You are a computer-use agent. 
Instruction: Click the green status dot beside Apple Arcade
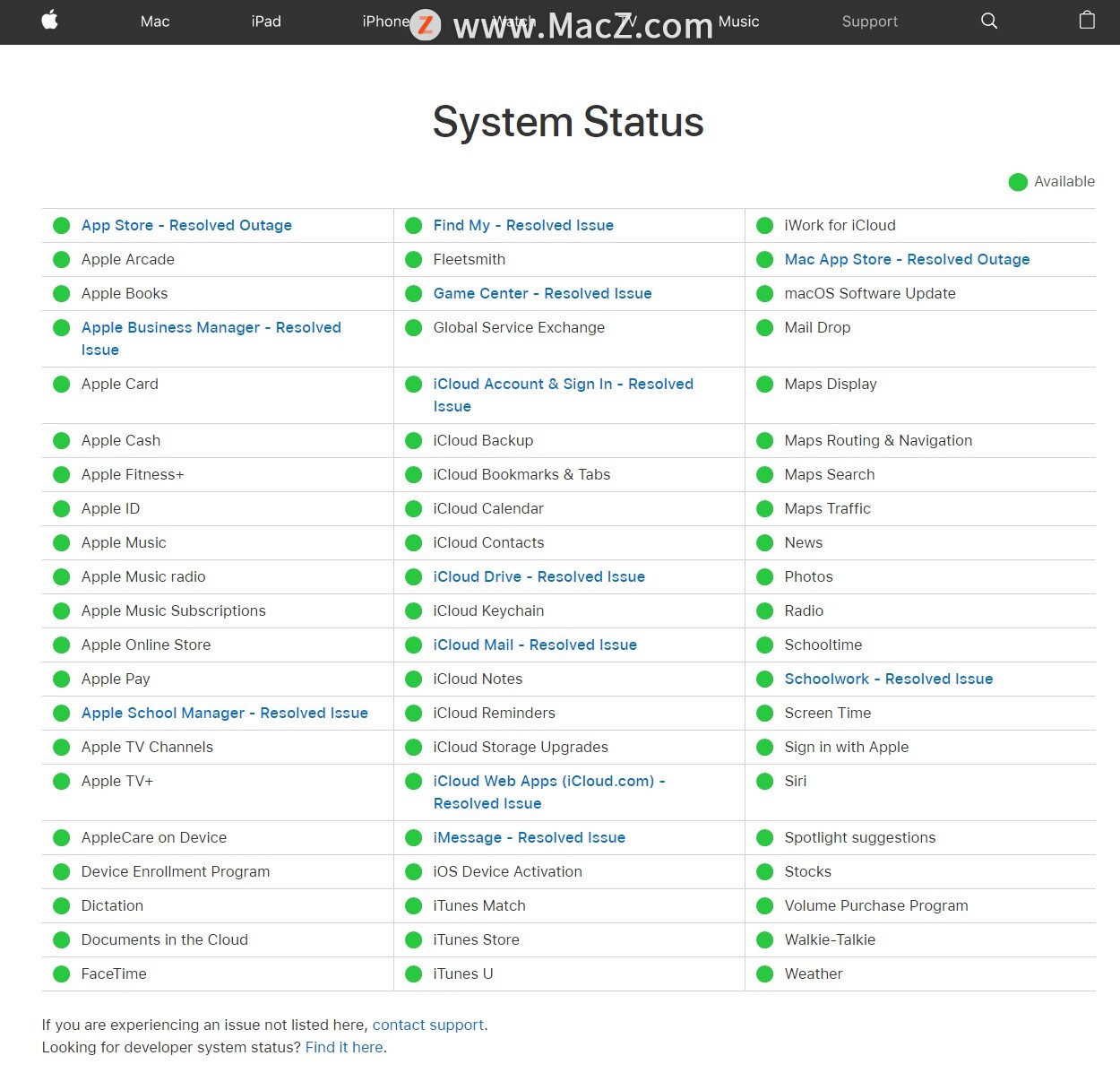[x=61, y=260]
